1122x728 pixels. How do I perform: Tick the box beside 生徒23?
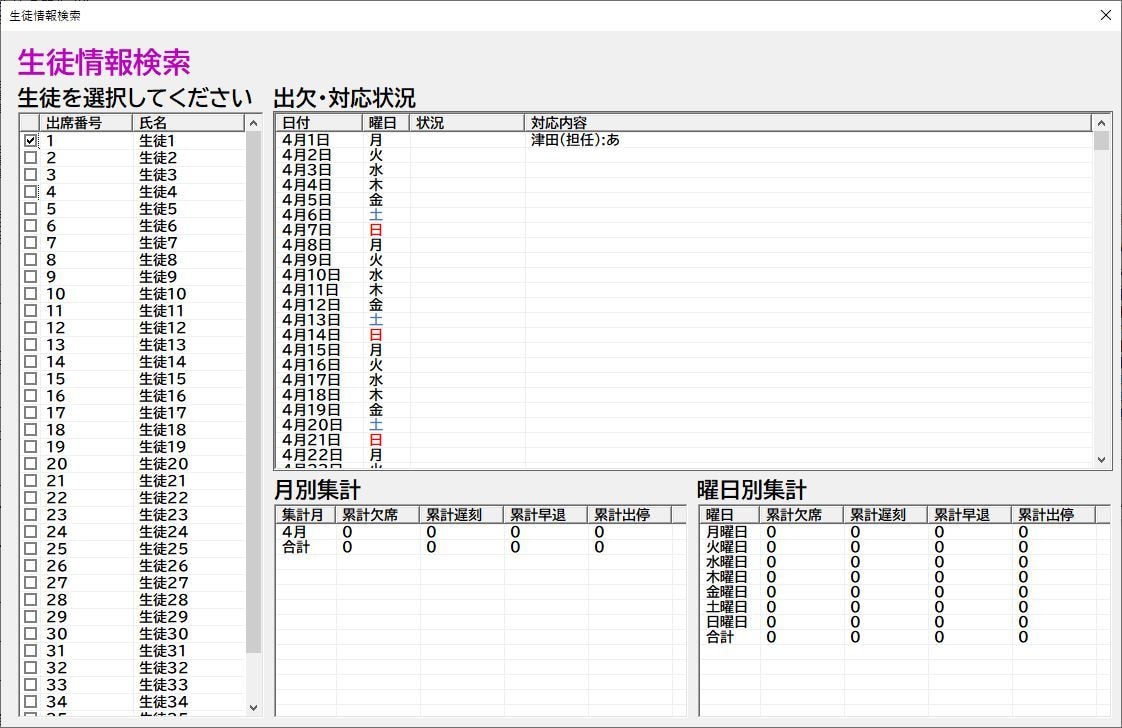tap(30, 515)
